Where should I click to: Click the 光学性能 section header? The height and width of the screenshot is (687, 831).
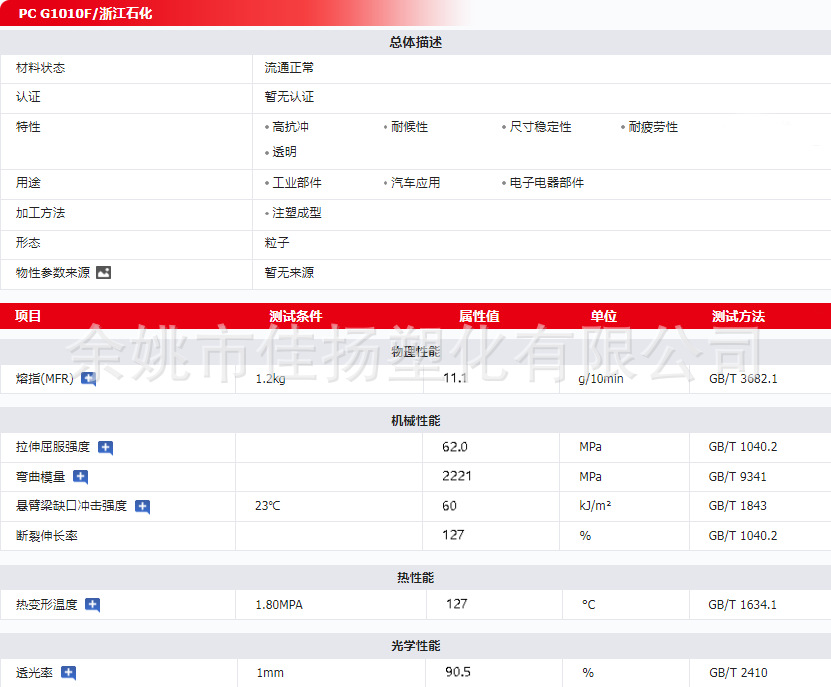click(416, 646)
